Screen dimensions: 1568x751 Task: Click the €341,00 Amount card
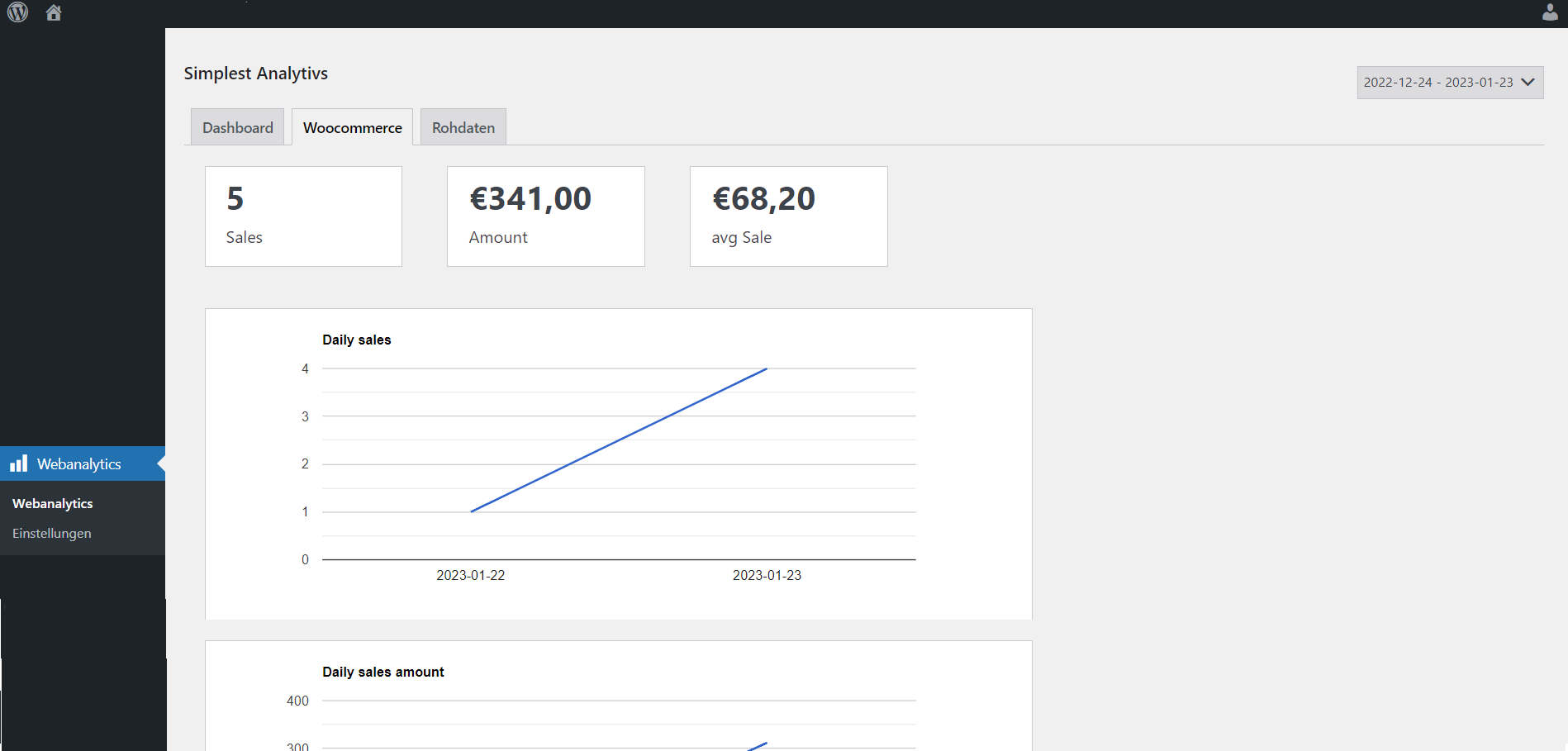coord(546,216)
